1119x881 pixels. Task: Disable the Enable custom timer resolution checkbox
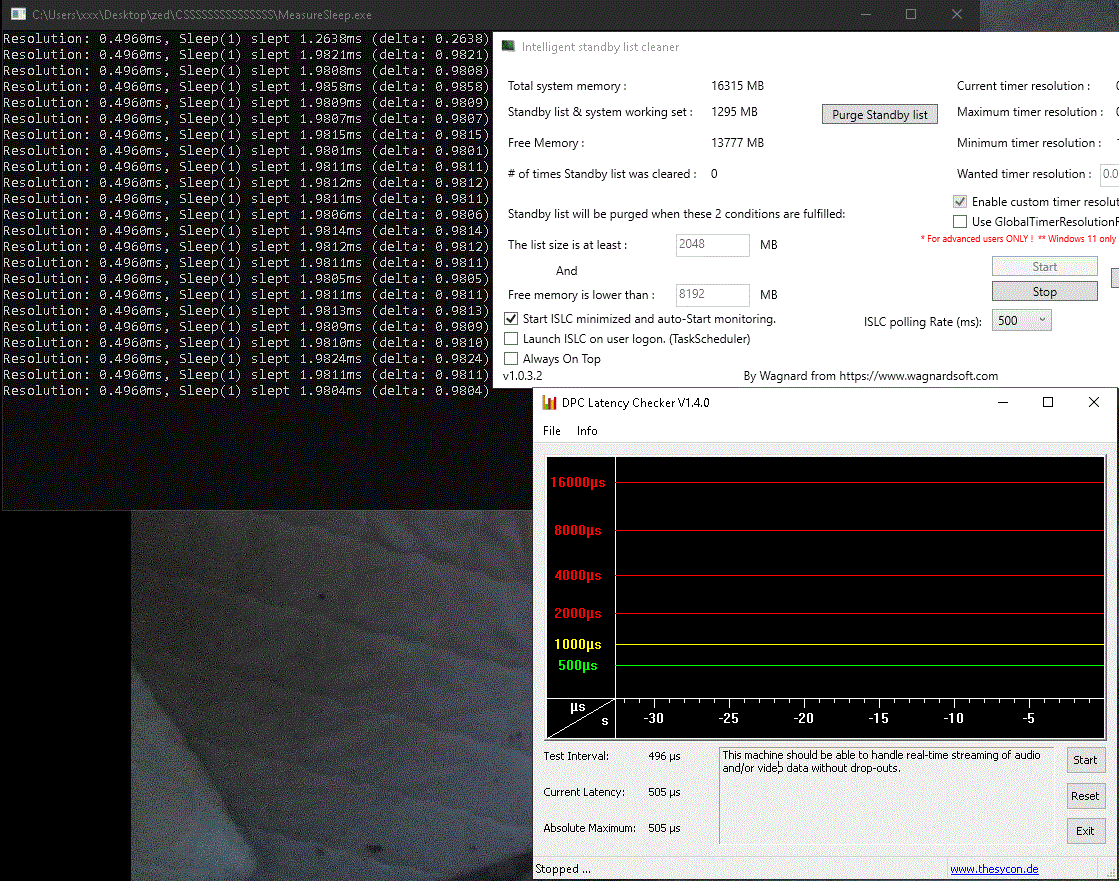point(960,202)
